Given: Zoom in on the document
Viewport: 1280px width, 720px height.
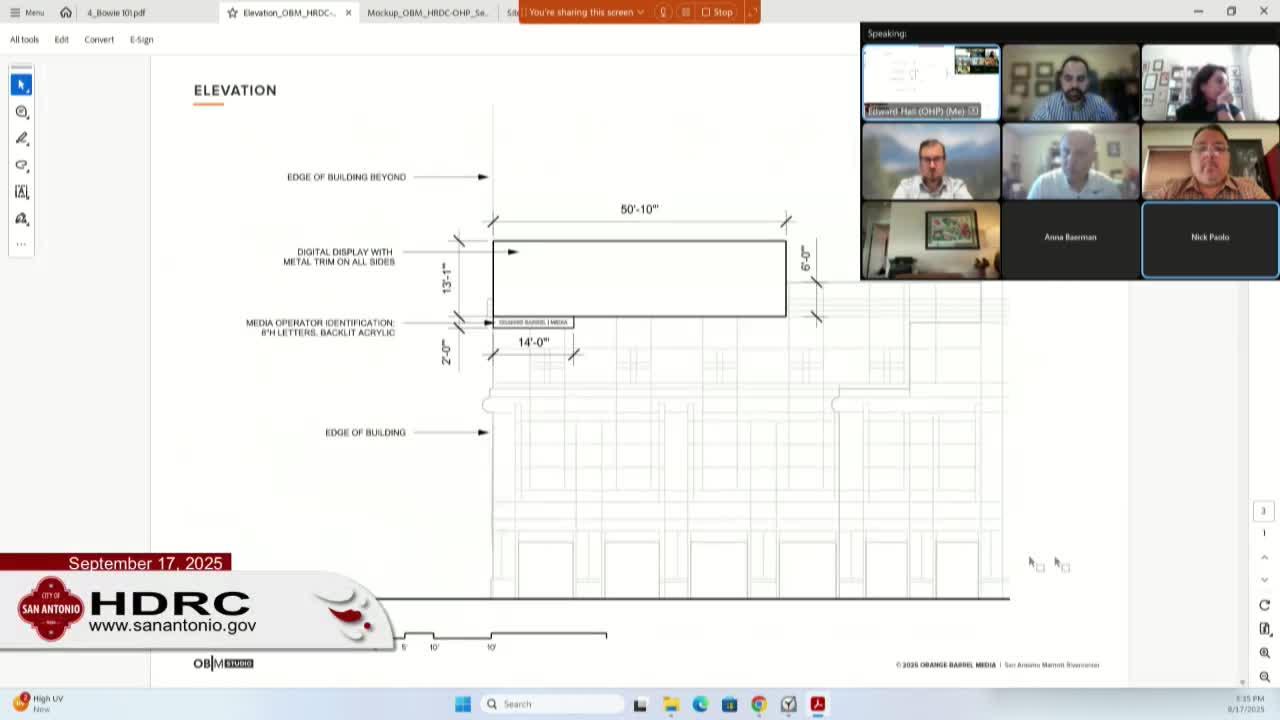Looking at the screenshot, I should [1264, 653].
